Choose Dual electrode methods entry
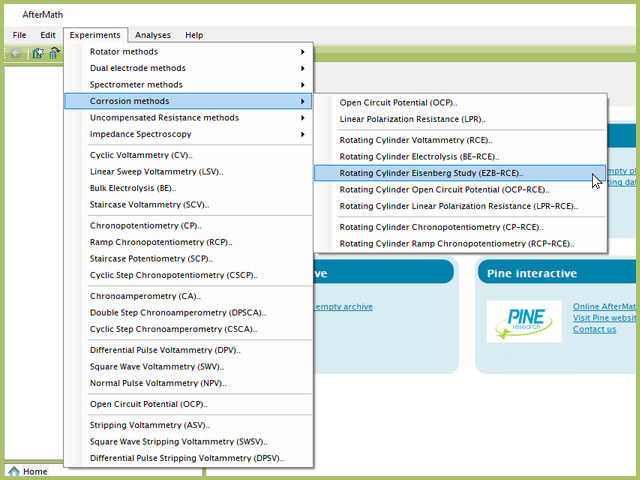Screen dimensions: 640x480 (x=188, y=68)
